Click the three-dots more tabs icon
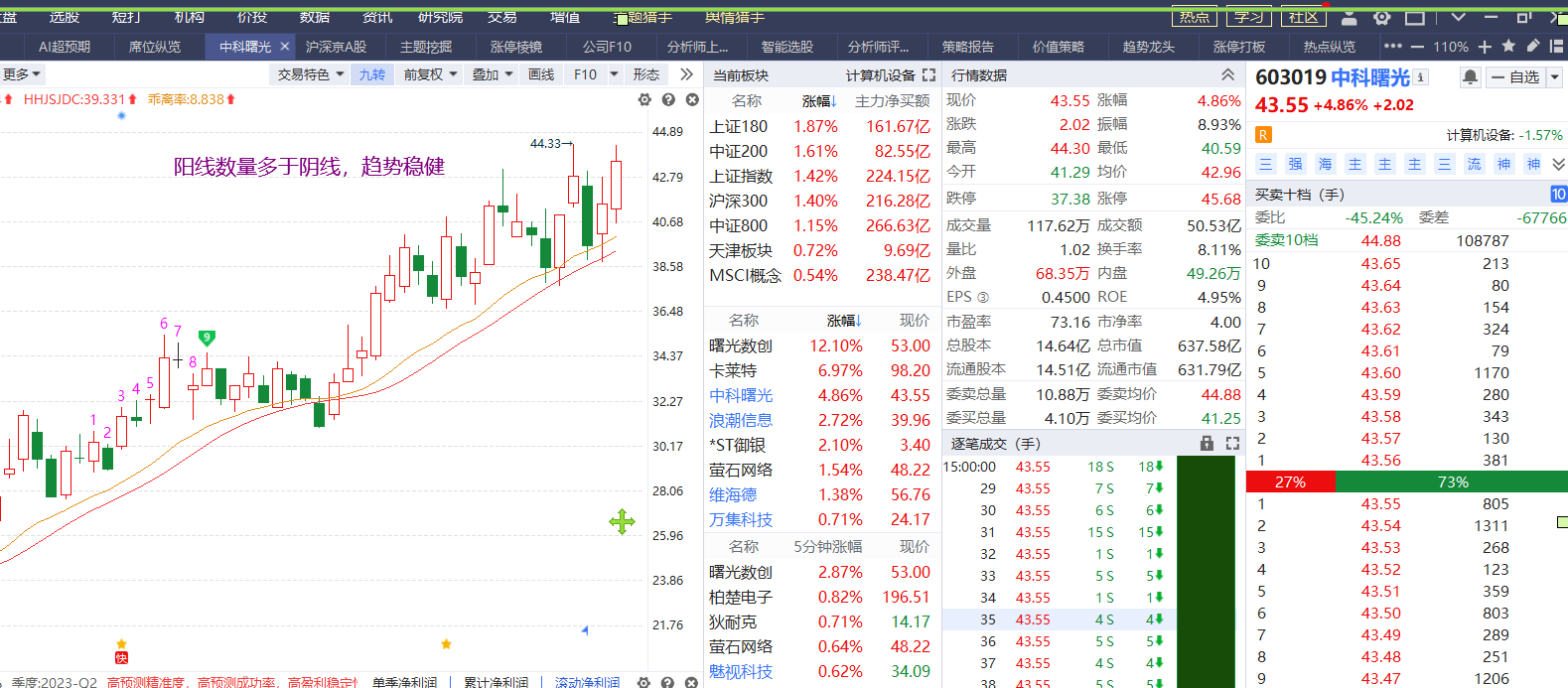This screenshot has height=688, width=1568. tap(1392, 47)
